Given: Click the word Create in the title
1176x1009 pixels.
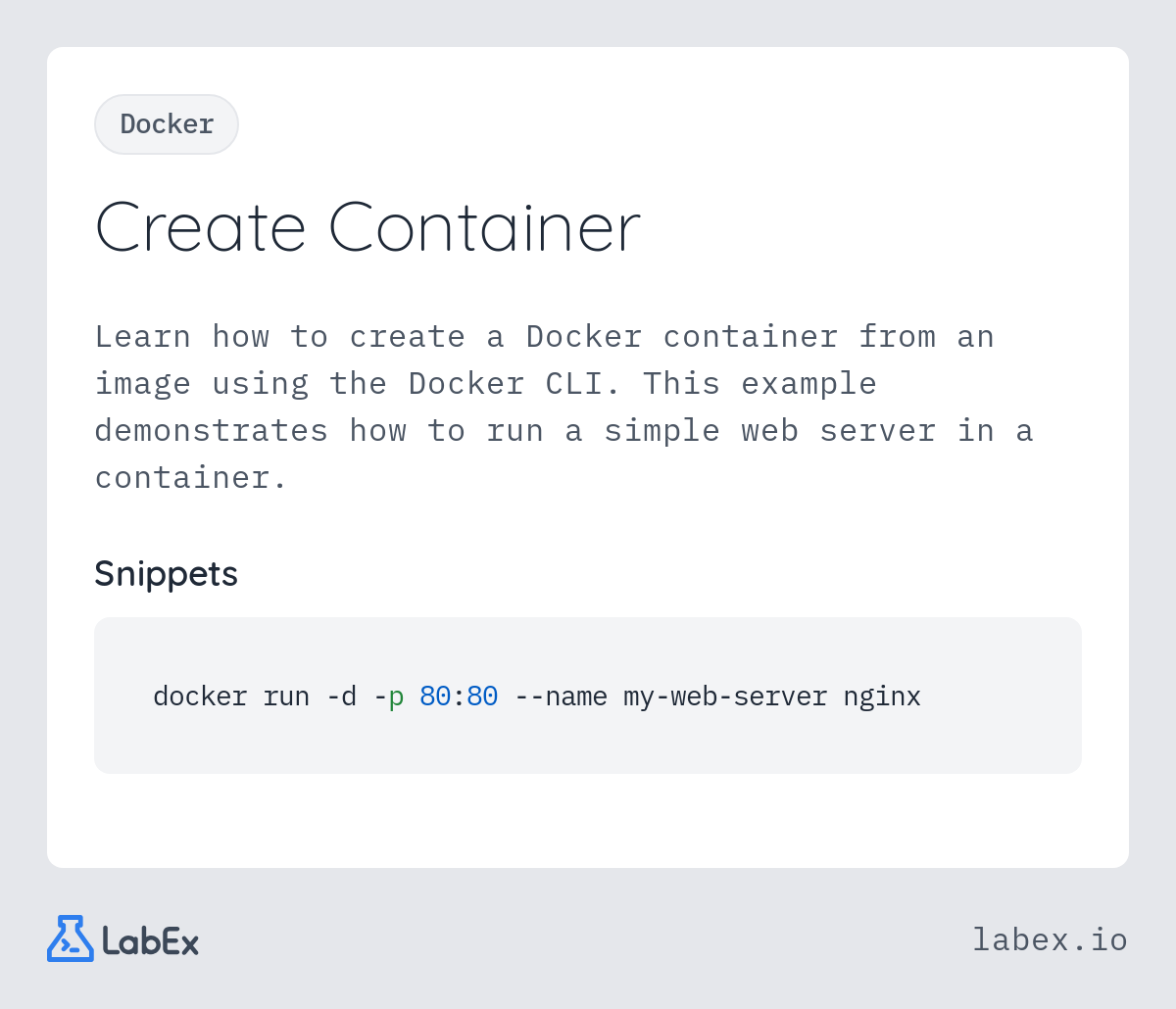Looking at the screenshot, I should pyautogui.click(x=200, y=227).
